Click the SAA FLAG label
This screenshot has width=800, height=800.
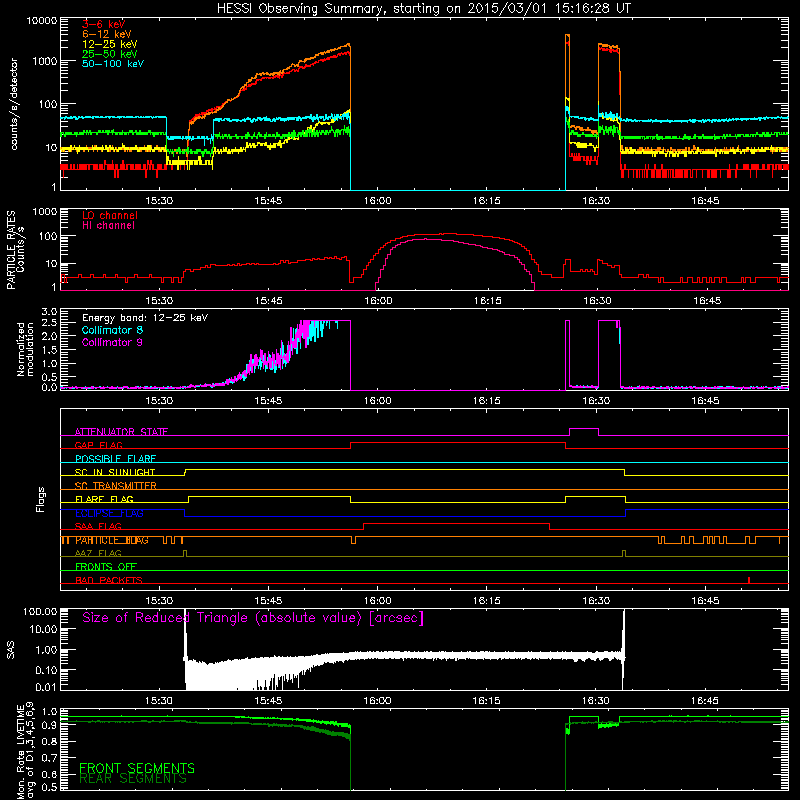pyautogui.click(x=98, y=526)
